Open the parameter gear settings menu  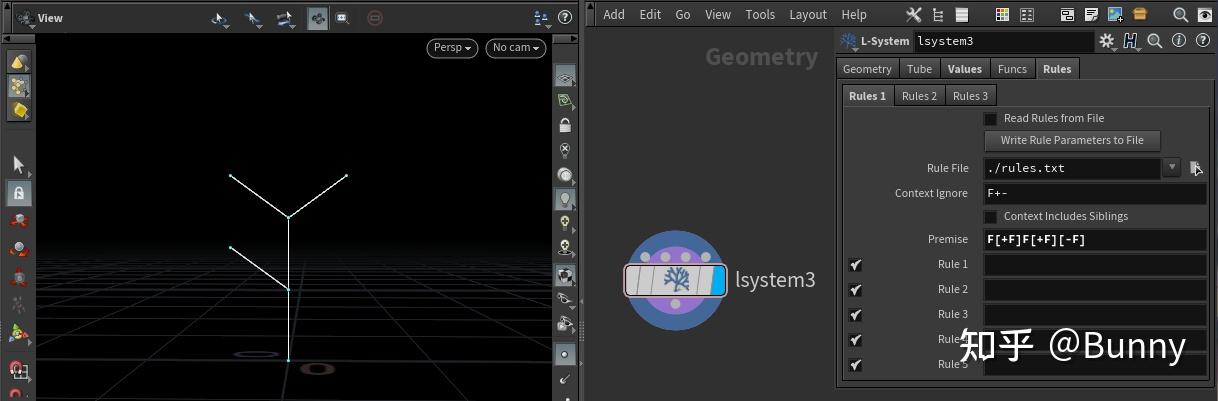pyautogui.click(x=1106, y=41)
